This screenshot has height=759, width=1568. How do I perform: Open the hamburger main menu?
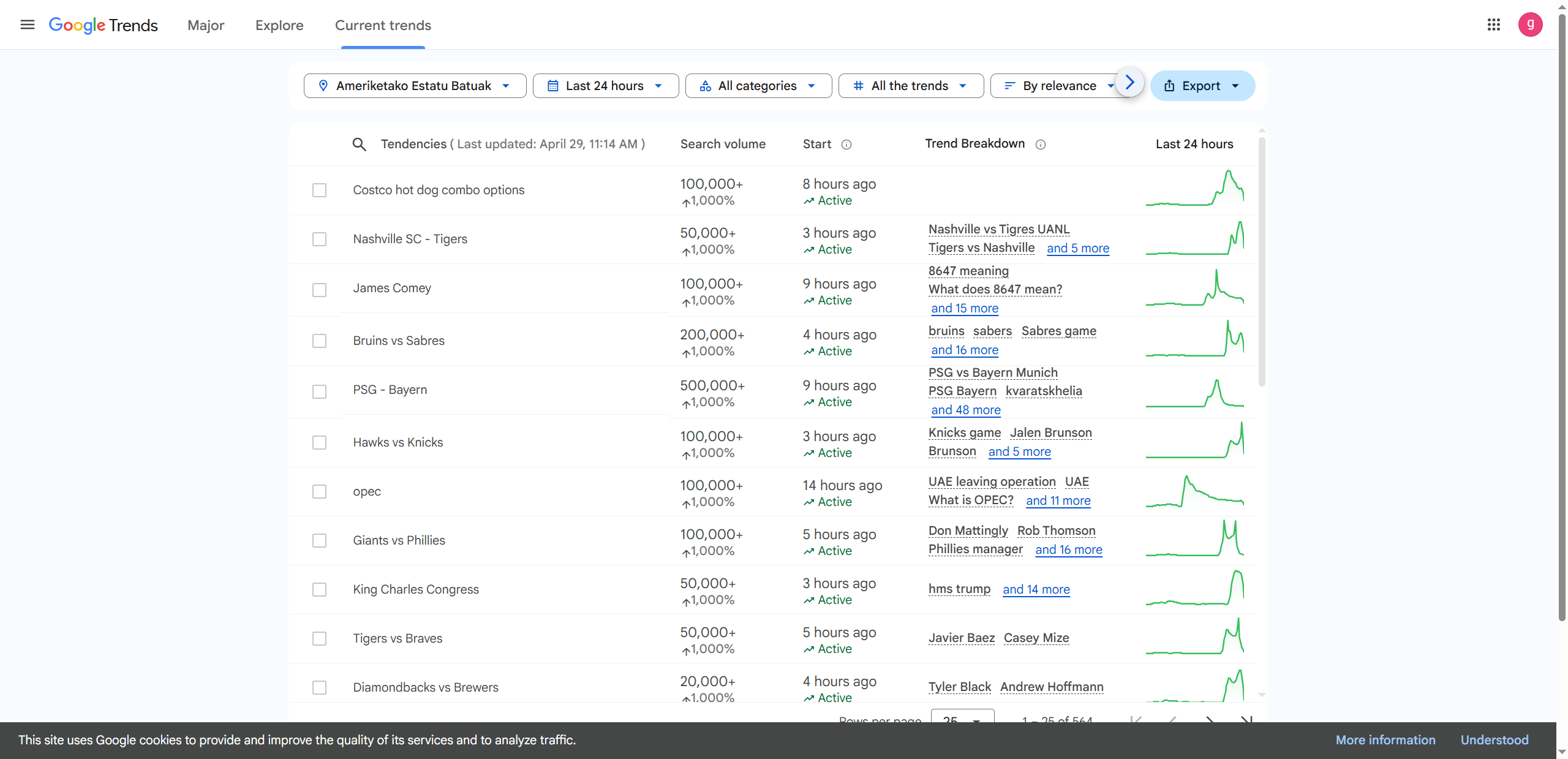27,25
